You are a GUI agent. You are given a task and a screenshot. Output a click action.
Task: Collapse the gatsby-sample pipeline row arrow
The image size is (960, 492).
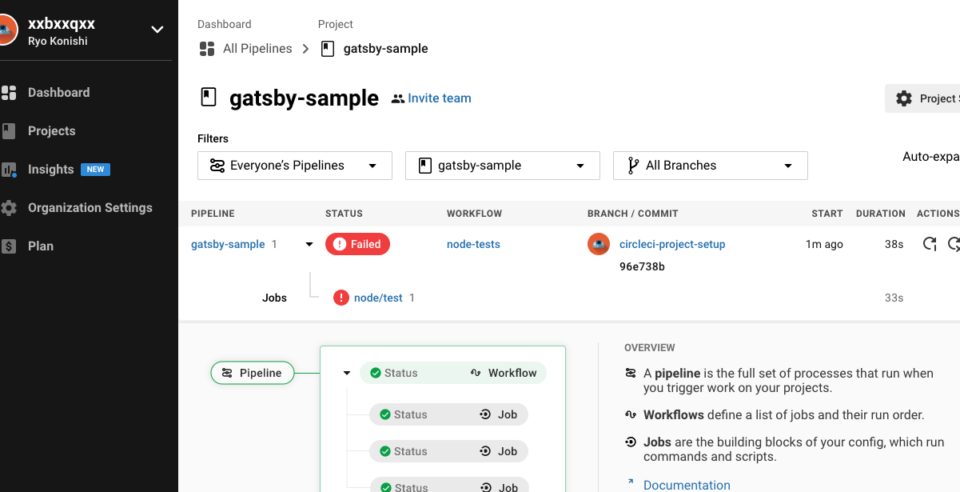click(309, 244)
